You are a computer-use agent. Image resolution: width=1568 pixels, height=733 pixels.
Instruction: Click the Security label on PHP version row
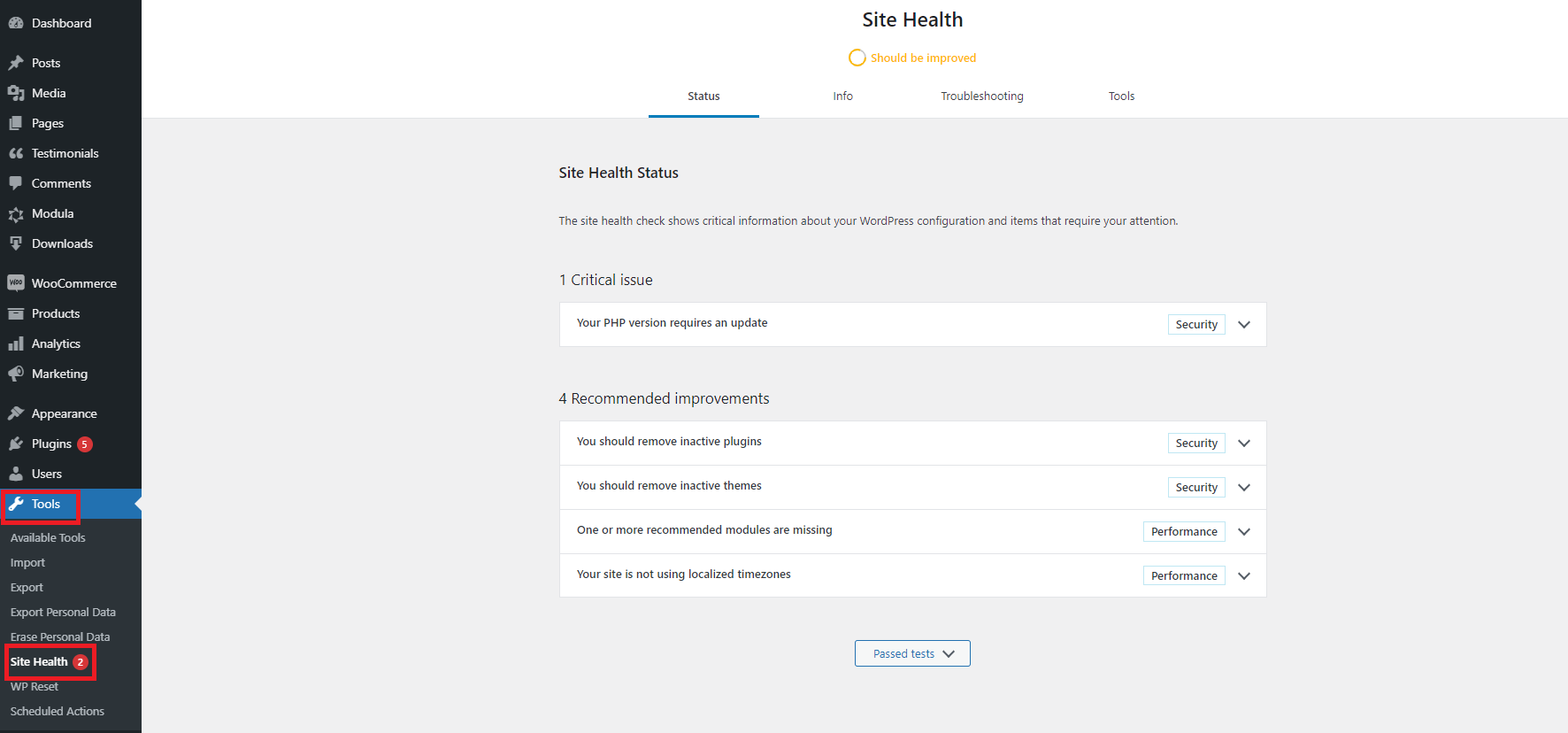(x=1196, y=325)
